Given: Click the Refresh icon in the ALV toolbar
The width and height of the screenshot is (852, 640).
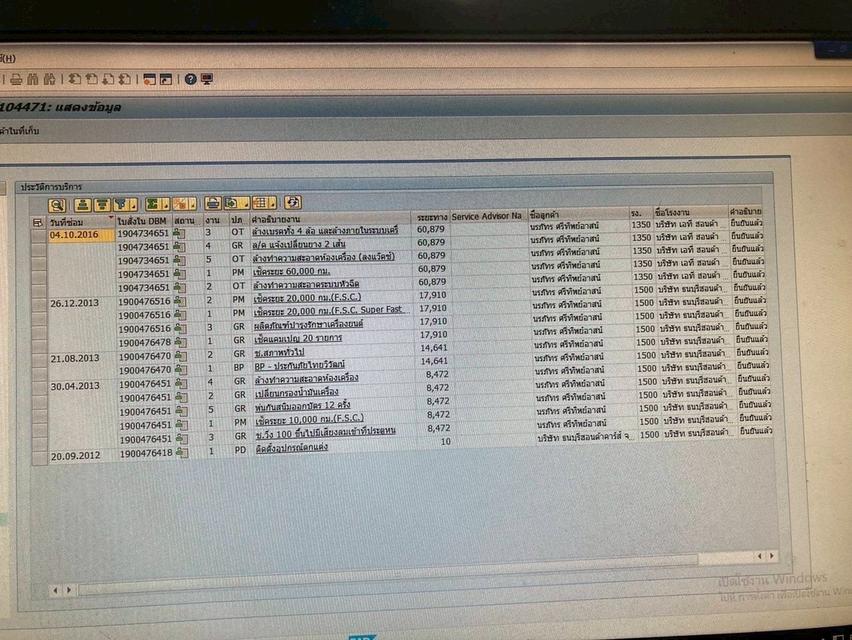Looking at the screenshot, I should pyautogui.click(x=292, y=202).
